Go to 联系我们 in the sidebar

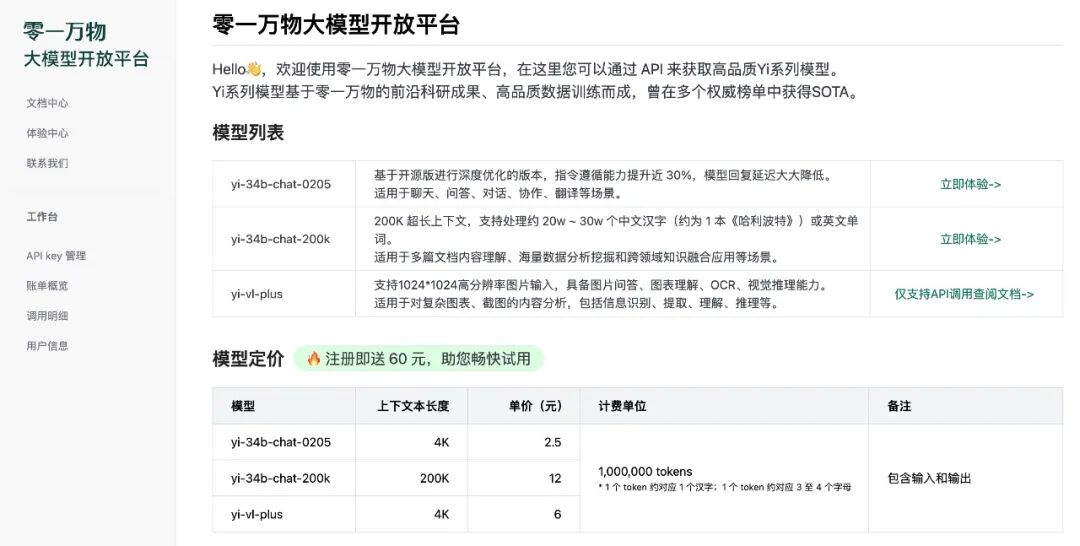pos(48,163)
